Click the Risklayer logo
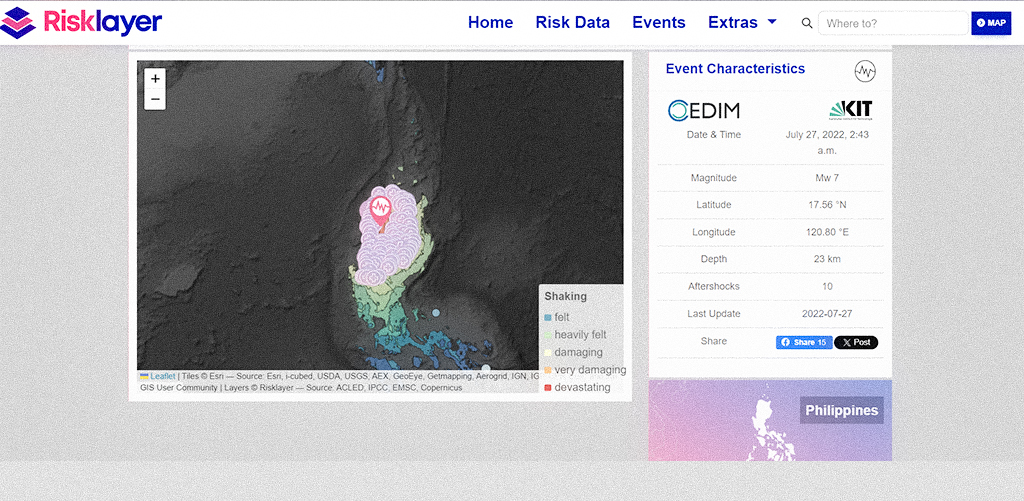Screen dimensions: 1024x501 (x=82, y=23)
